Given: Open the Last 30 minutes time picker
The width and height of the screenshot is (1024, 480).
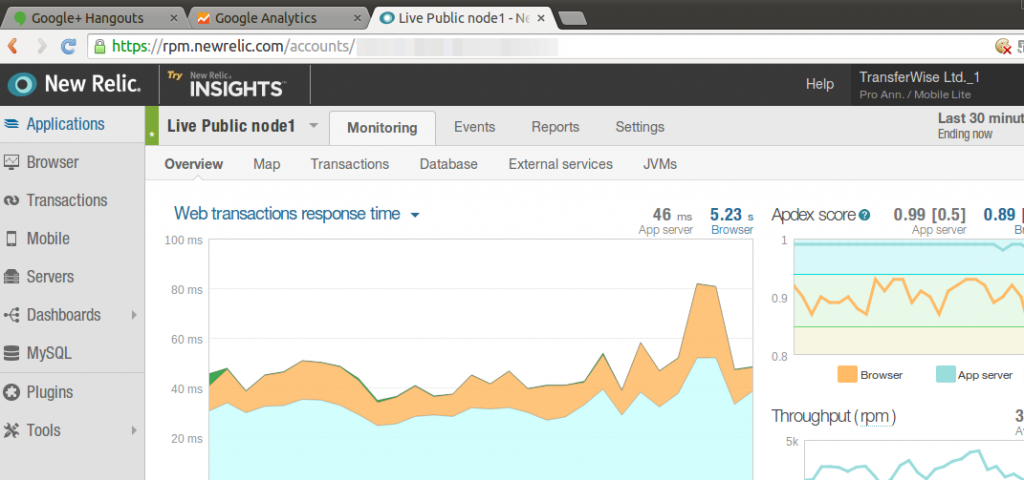Looking at the screenshot, I should pos(981,126).
